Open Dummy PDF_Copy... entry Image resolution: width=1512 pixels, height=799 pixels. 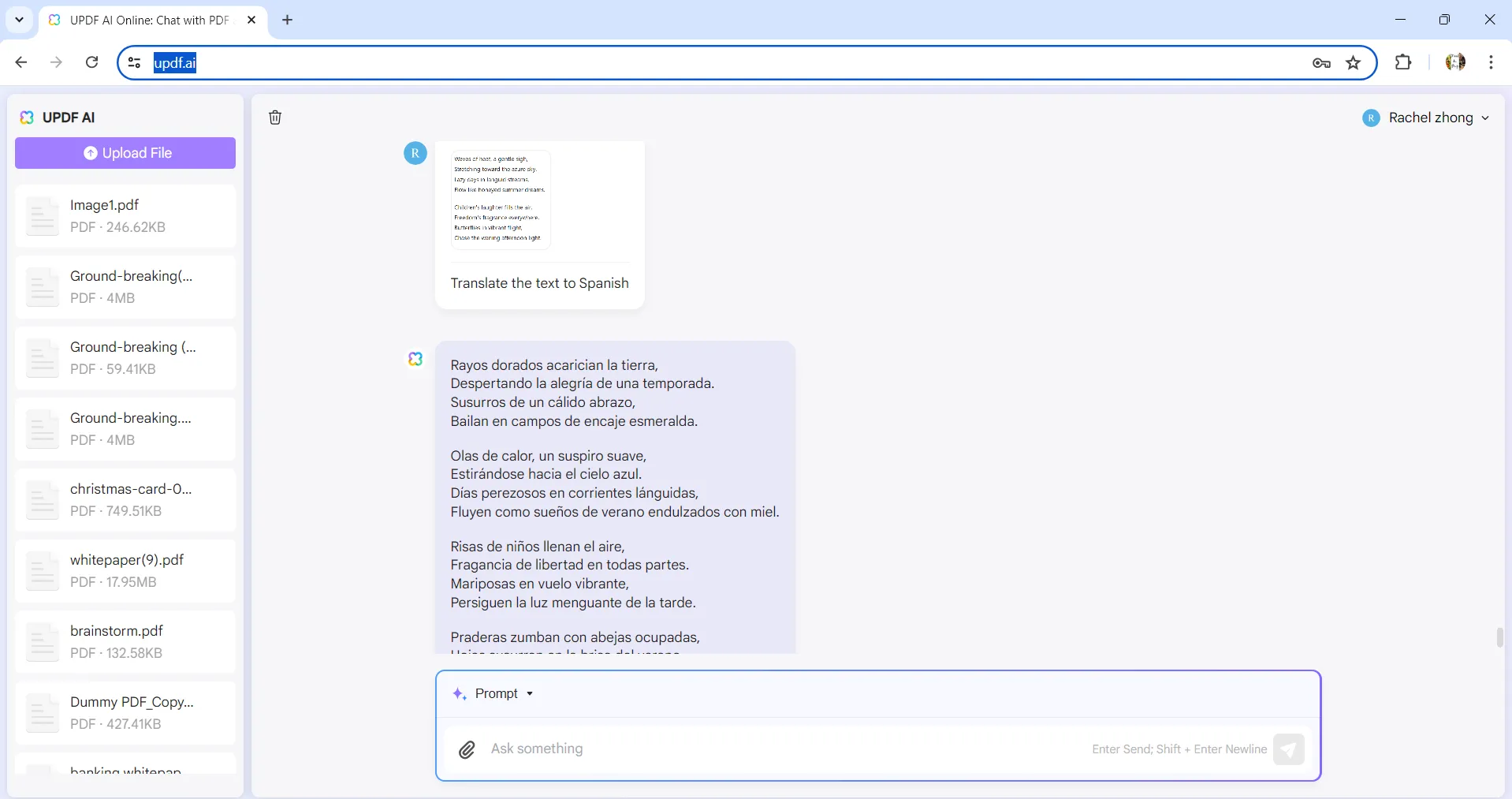click(x=125, y=713)
